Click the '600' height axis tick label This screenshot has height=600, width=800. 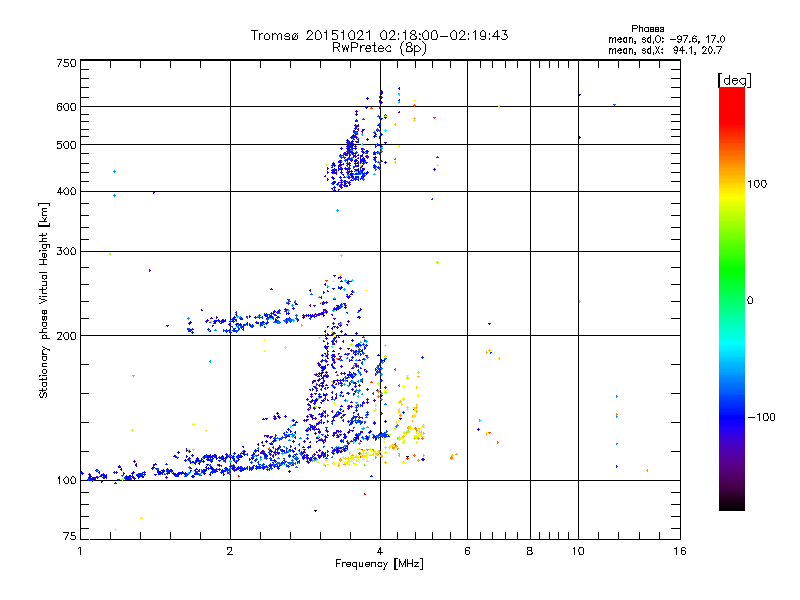pyautogui.click(x=66, y=107)
